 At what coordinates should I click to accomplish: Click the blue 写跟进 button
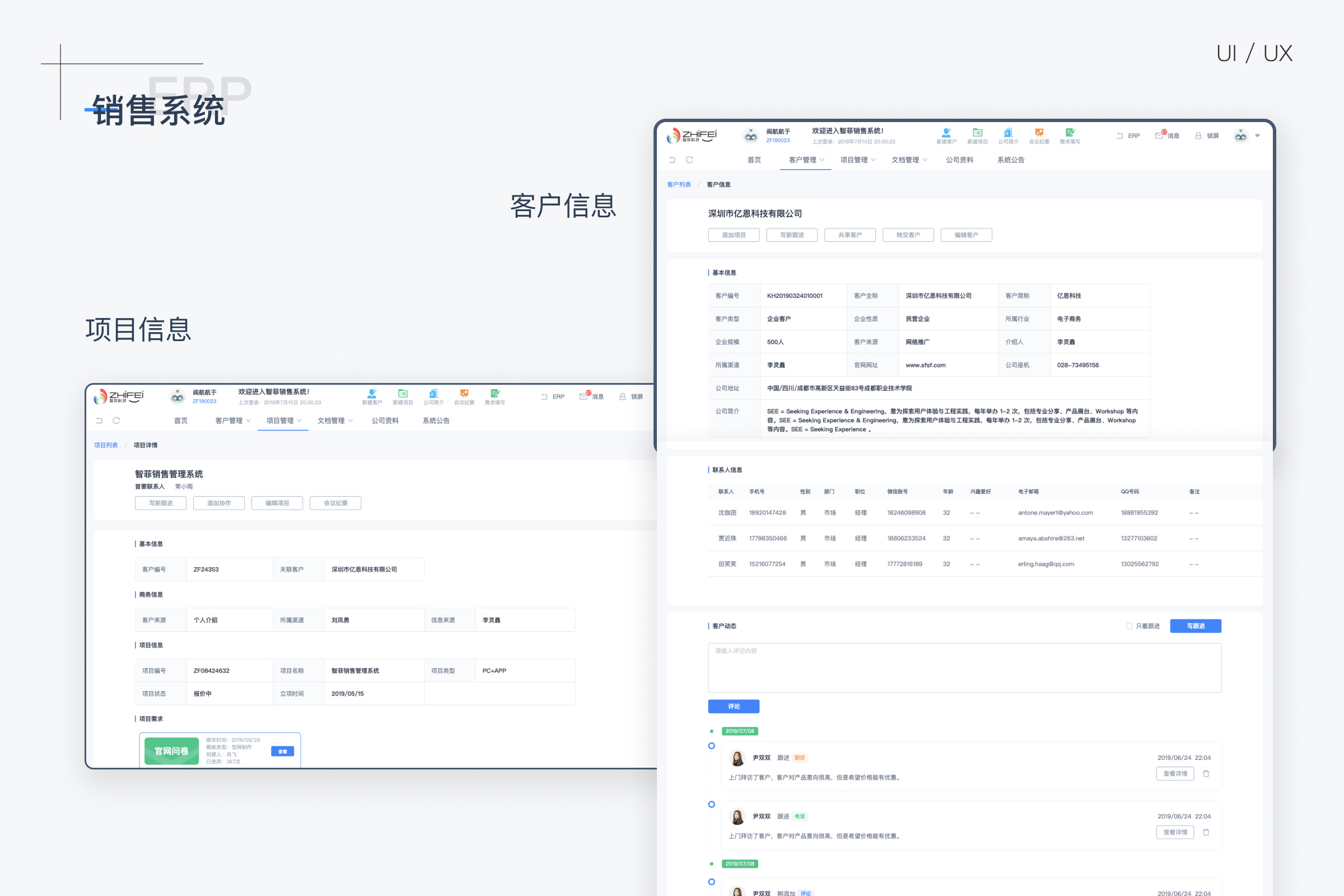click(1196, 626)
